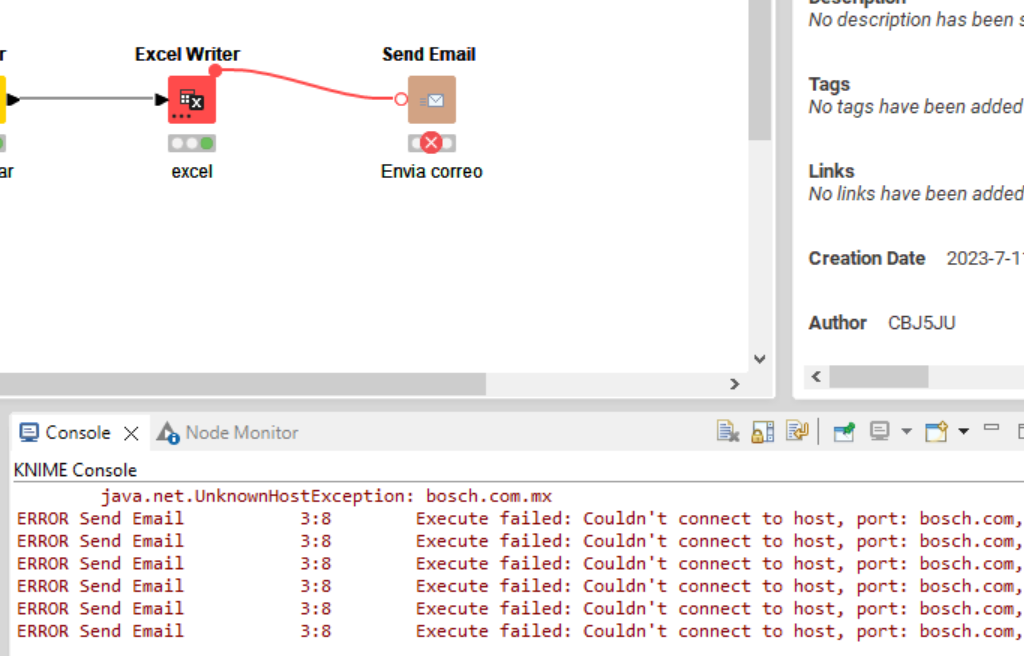Image resolution: width=1024 pixels, height=656 pixels.
Task: Click the red error mark under Send Email
Action: (x=431, y=142)
